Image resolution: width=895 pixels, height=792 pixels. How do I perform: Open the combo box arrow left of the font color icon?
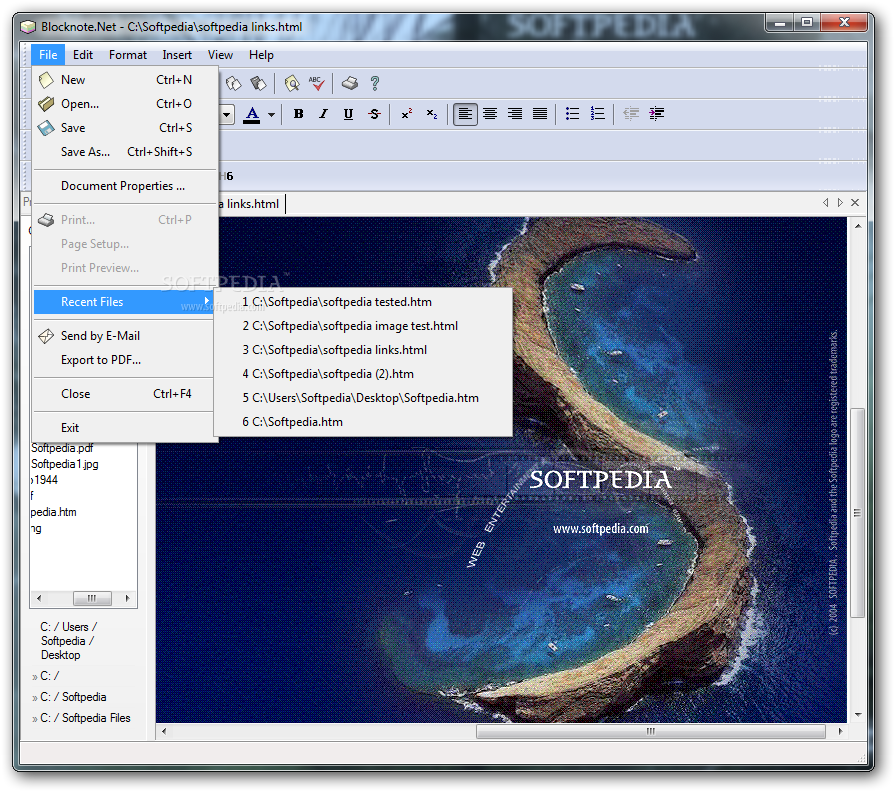[x=227, y=115]
